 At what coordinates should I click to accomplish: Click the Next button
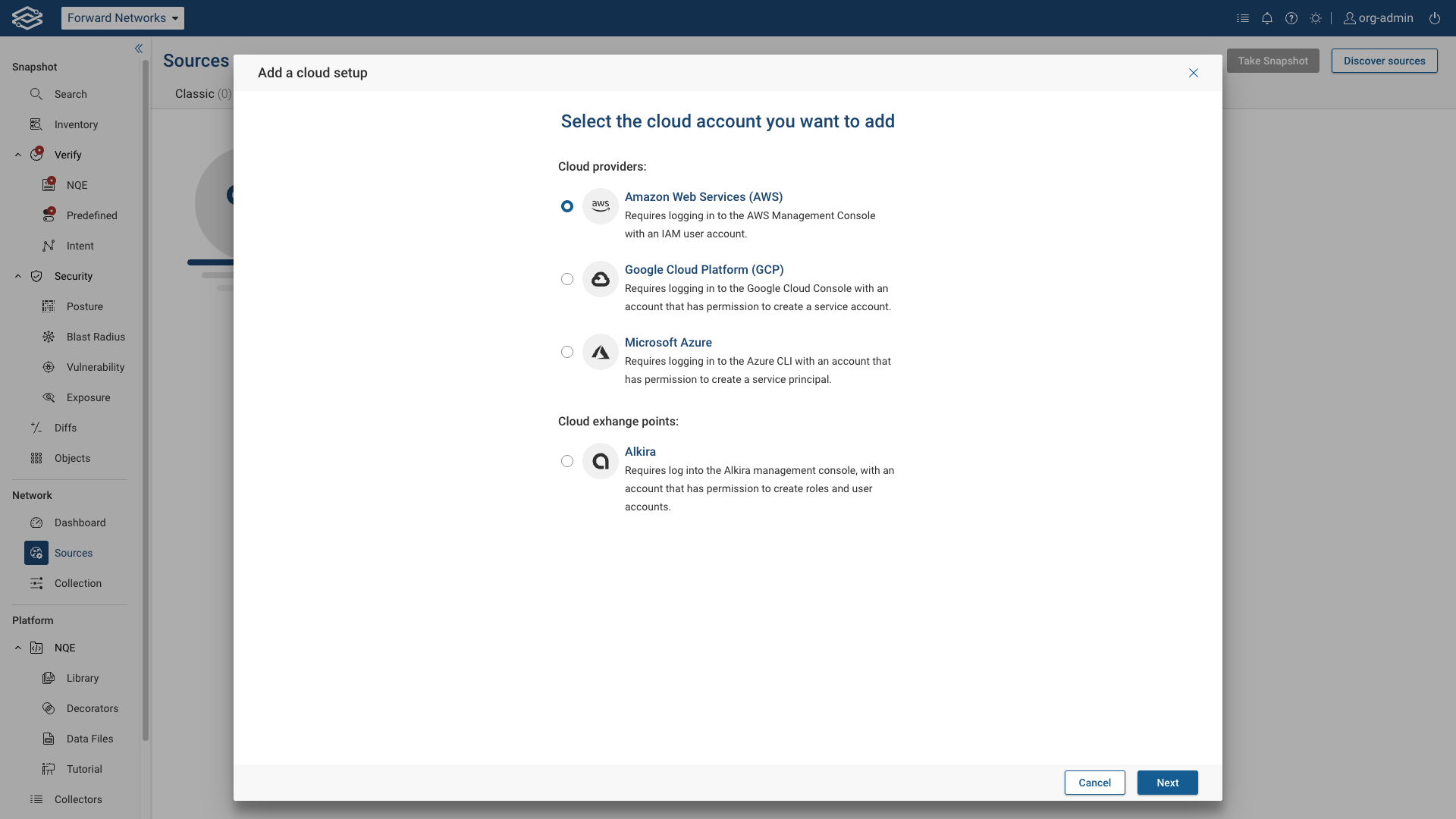click(1167, 783)
